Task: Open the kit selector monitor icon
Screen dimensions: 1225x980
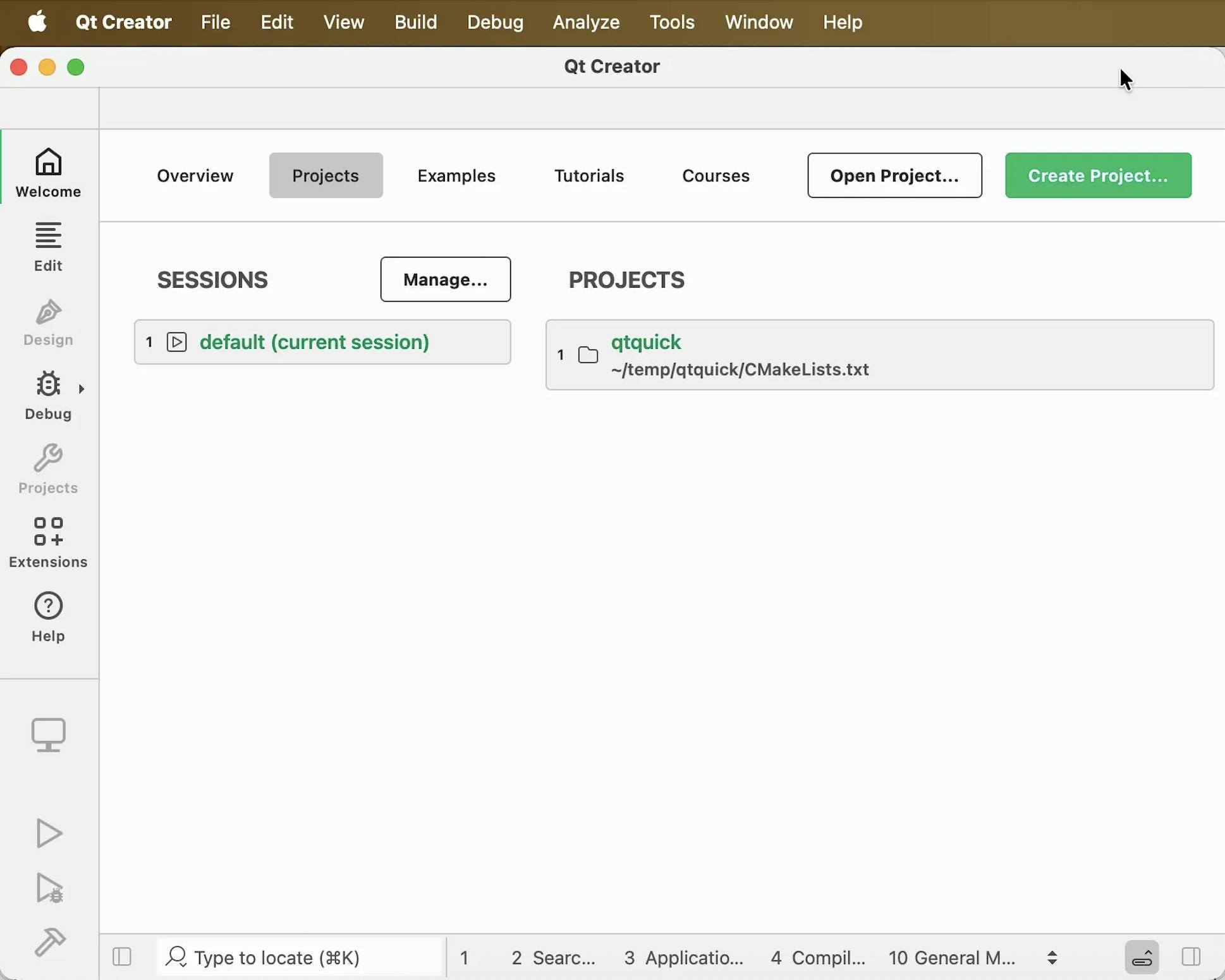Action: [x=49, y=735]
